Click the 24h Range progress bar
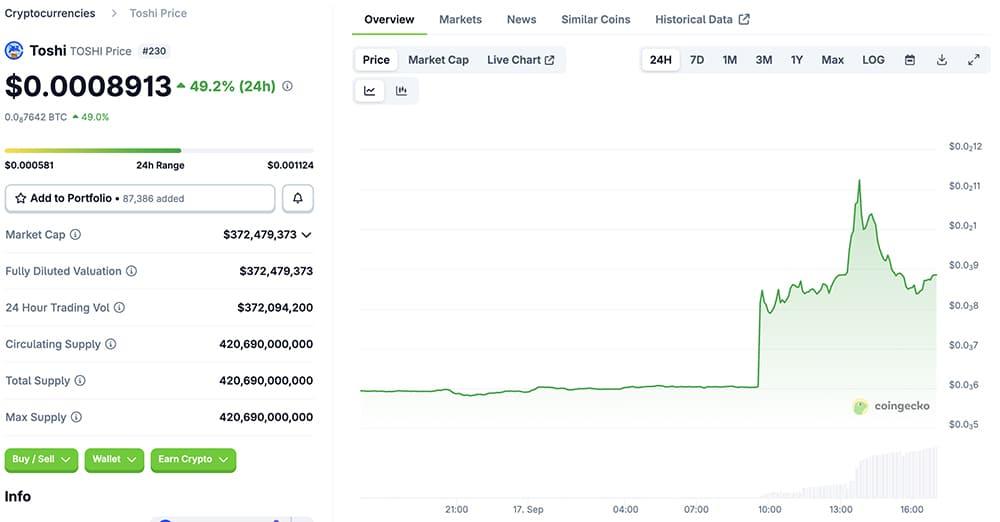 (x=159, y=151)
